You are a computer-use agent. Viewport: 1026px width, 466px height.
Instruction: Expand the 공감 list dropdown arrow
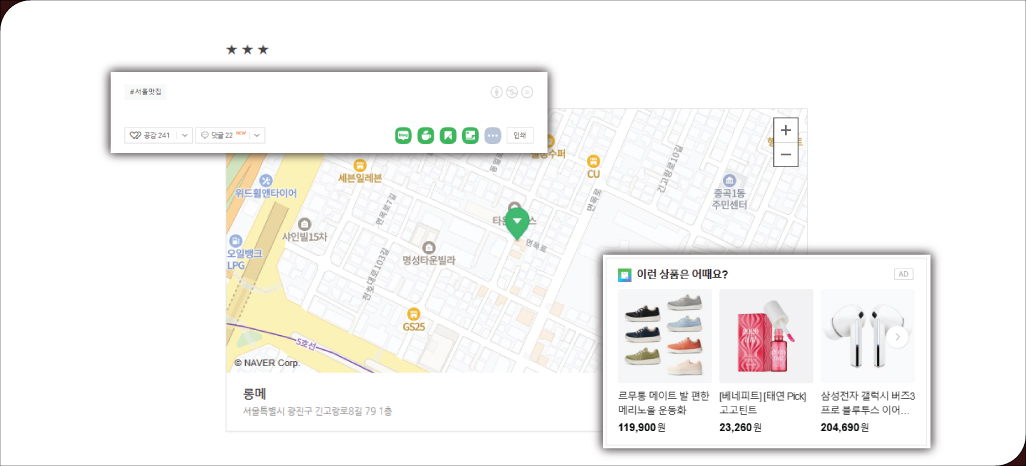point(185,135)
